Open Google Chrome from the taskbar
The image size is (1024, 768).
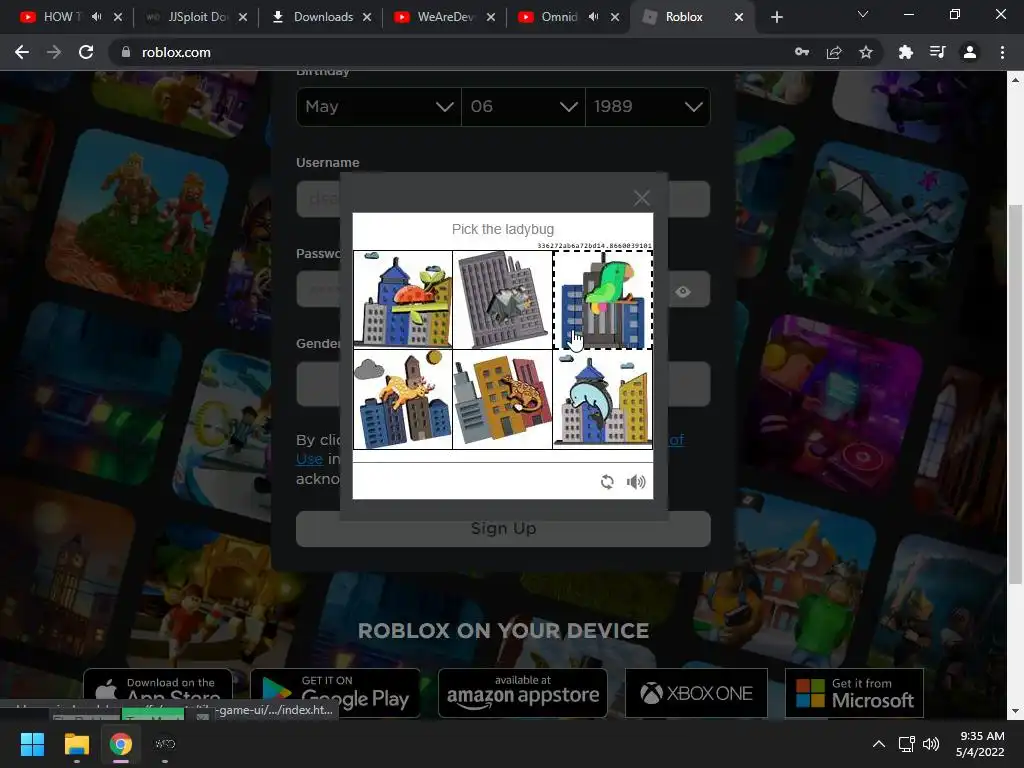[x=121, y=744]
